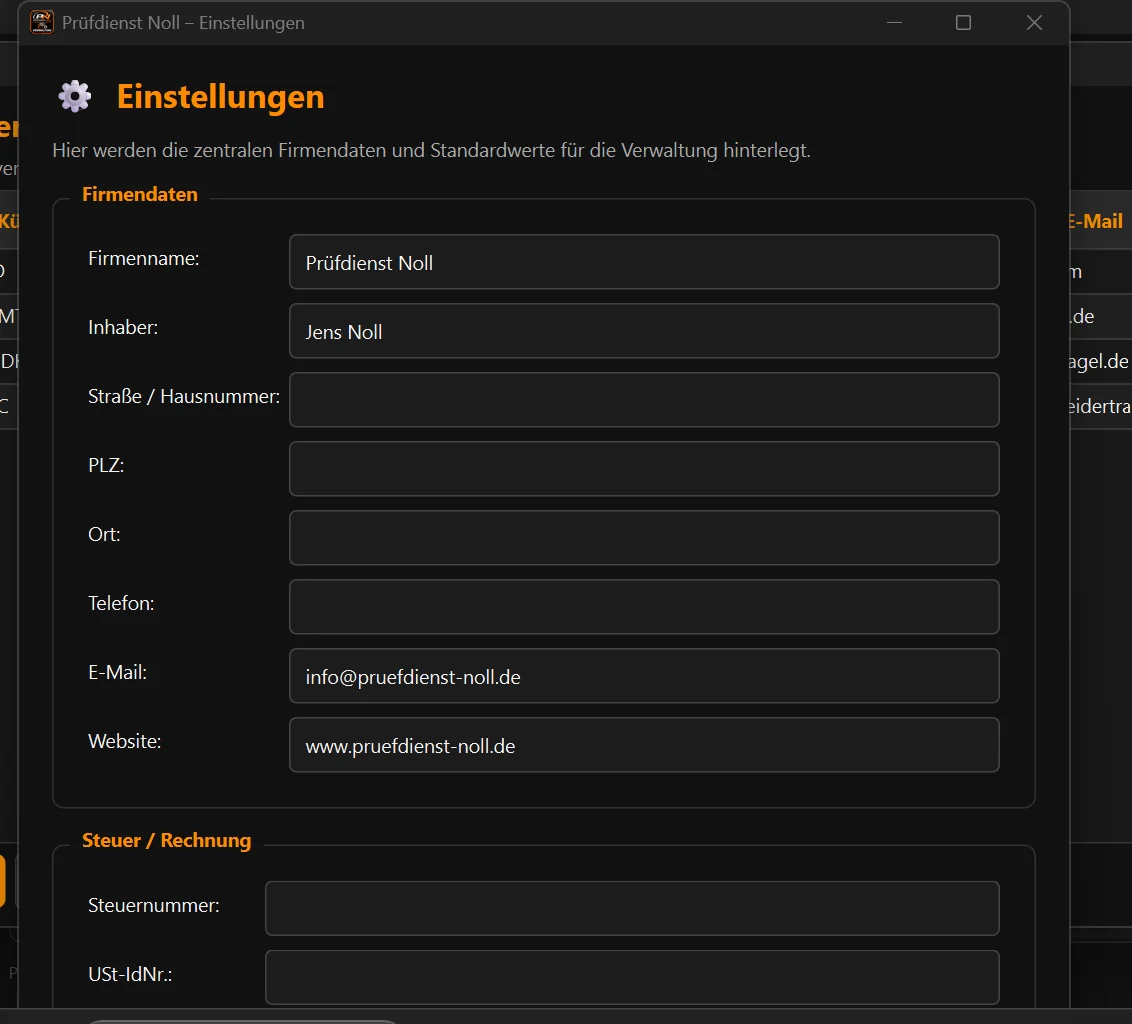Screen dimensions: 1132x1024
Task: Click the Steuernummer: label
Action: 154,906
